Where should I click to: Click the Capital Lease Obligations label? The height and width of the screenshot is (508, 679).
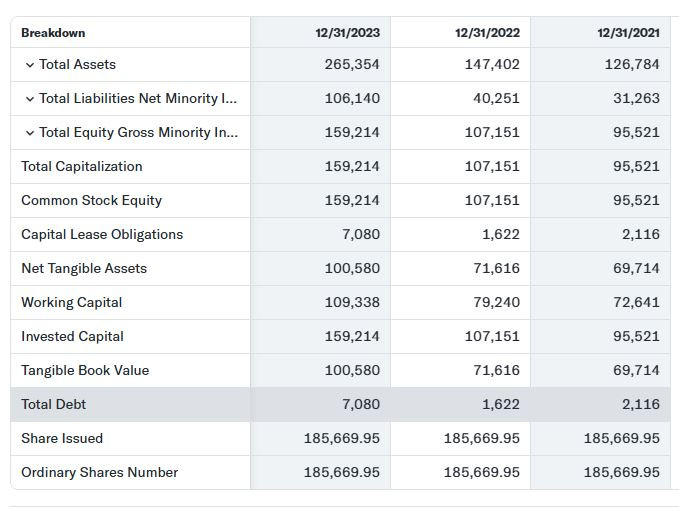[102, 234]
